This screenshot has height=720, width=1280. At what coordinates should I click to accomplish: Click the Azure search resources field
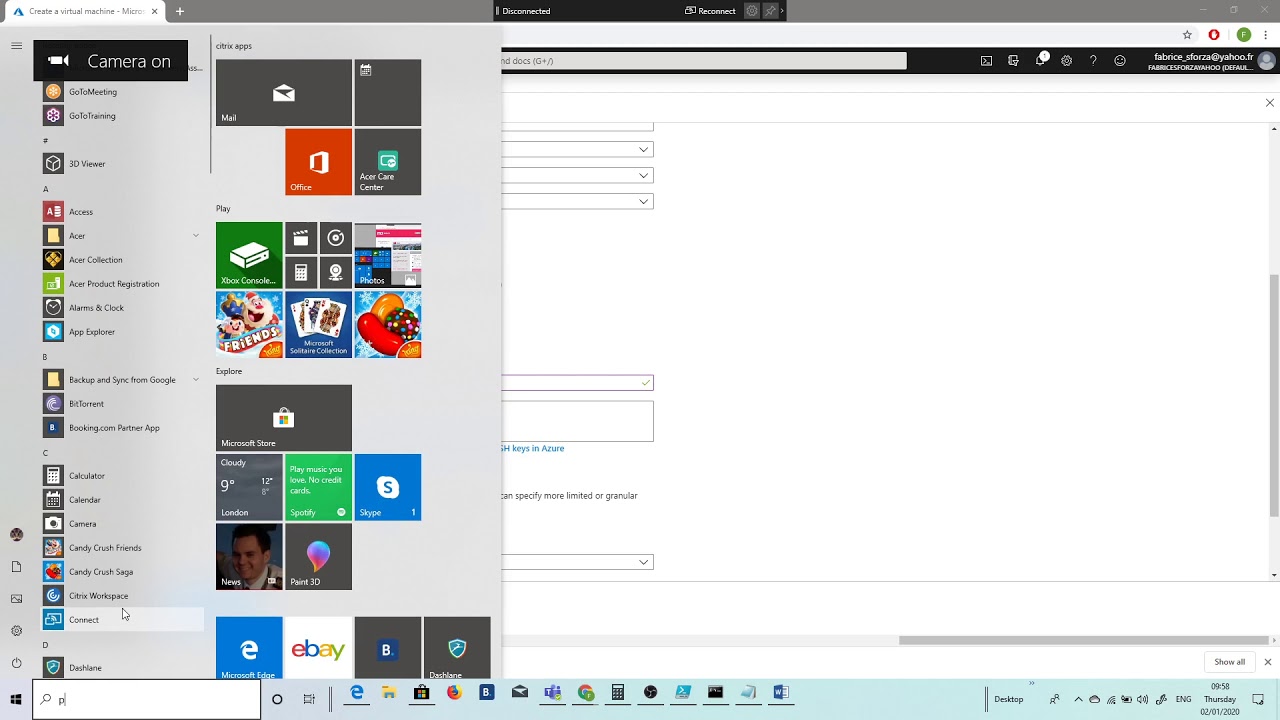point(704,61)
